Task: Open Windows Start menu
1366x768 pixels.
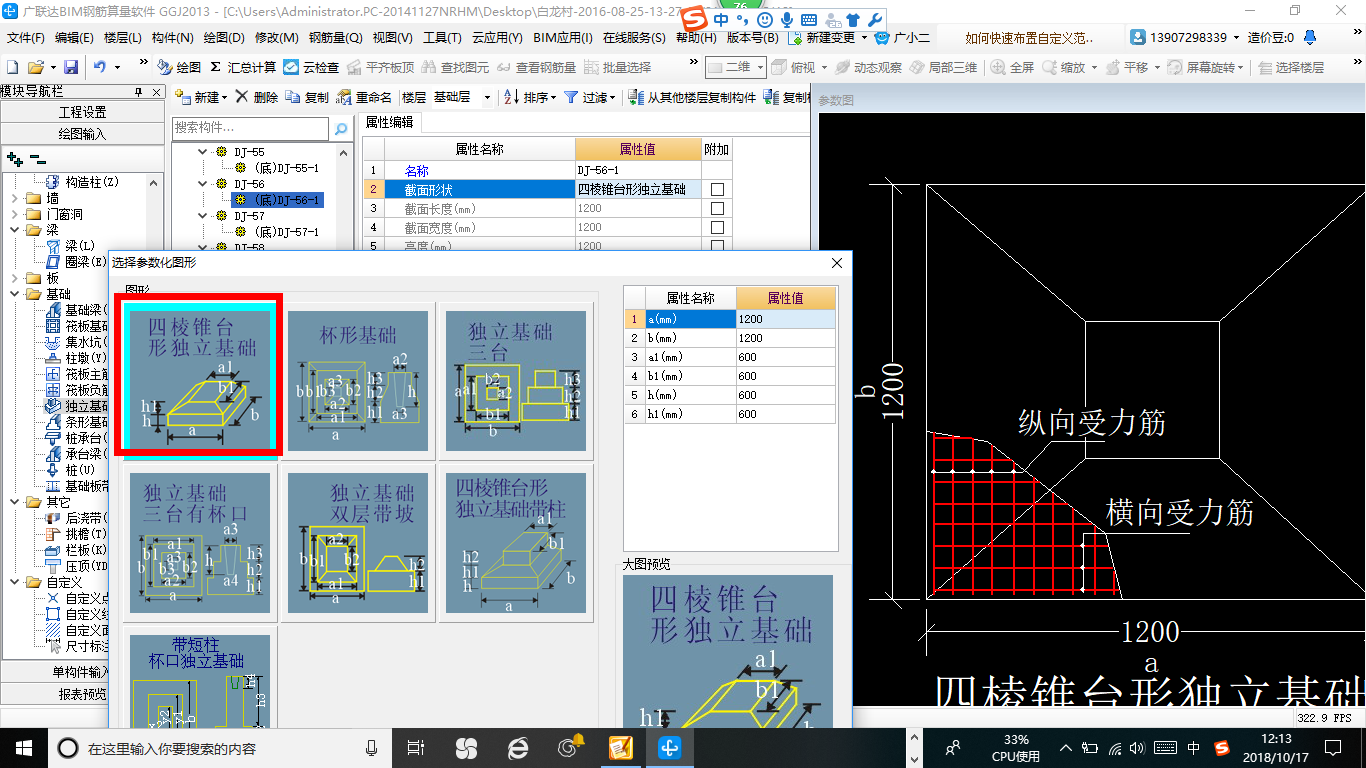Action: pyautogui.click(x=23, y=748)
